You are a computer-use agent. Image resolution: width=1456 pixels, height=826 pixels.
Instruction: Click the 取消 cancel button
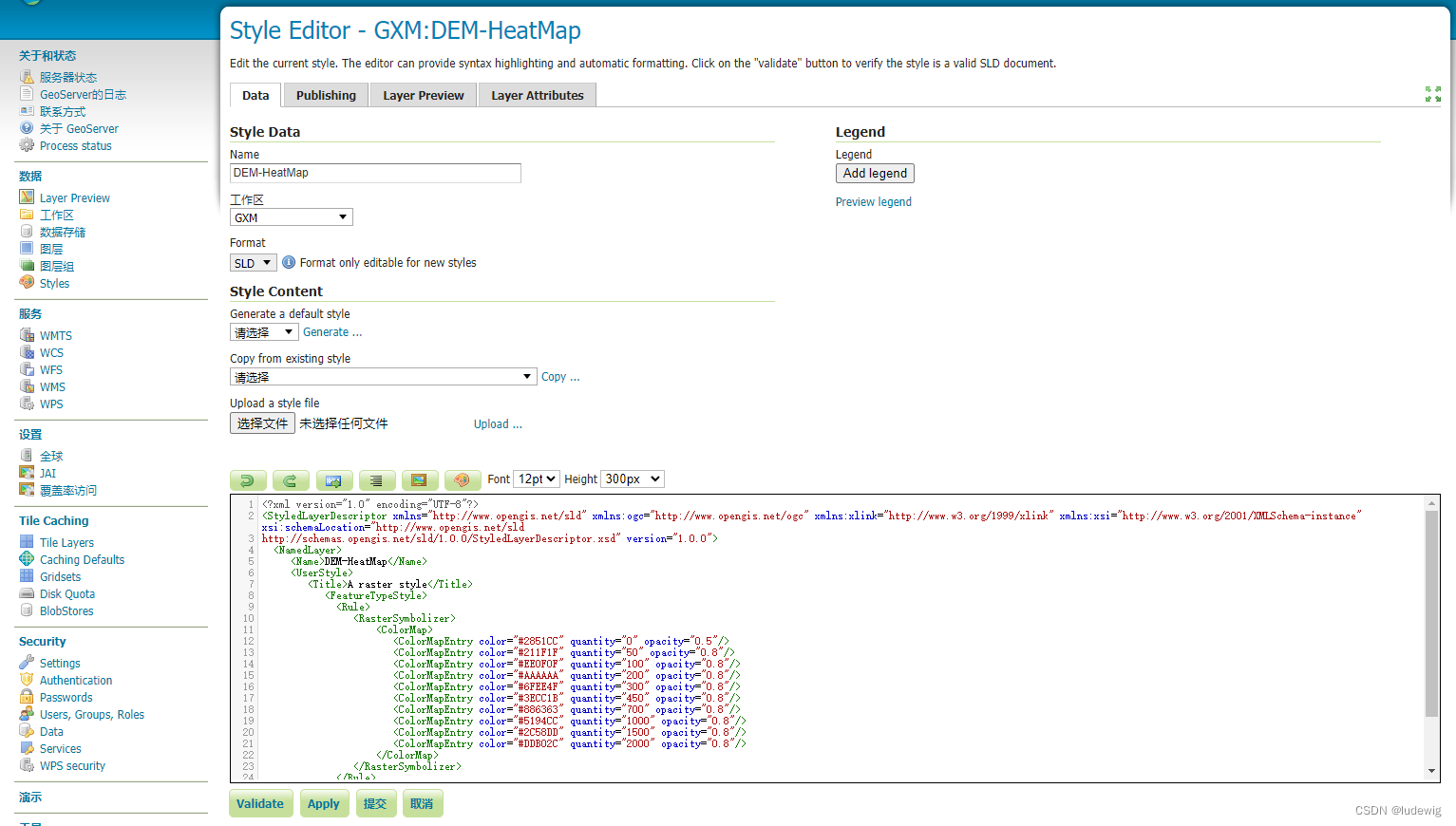423,803
